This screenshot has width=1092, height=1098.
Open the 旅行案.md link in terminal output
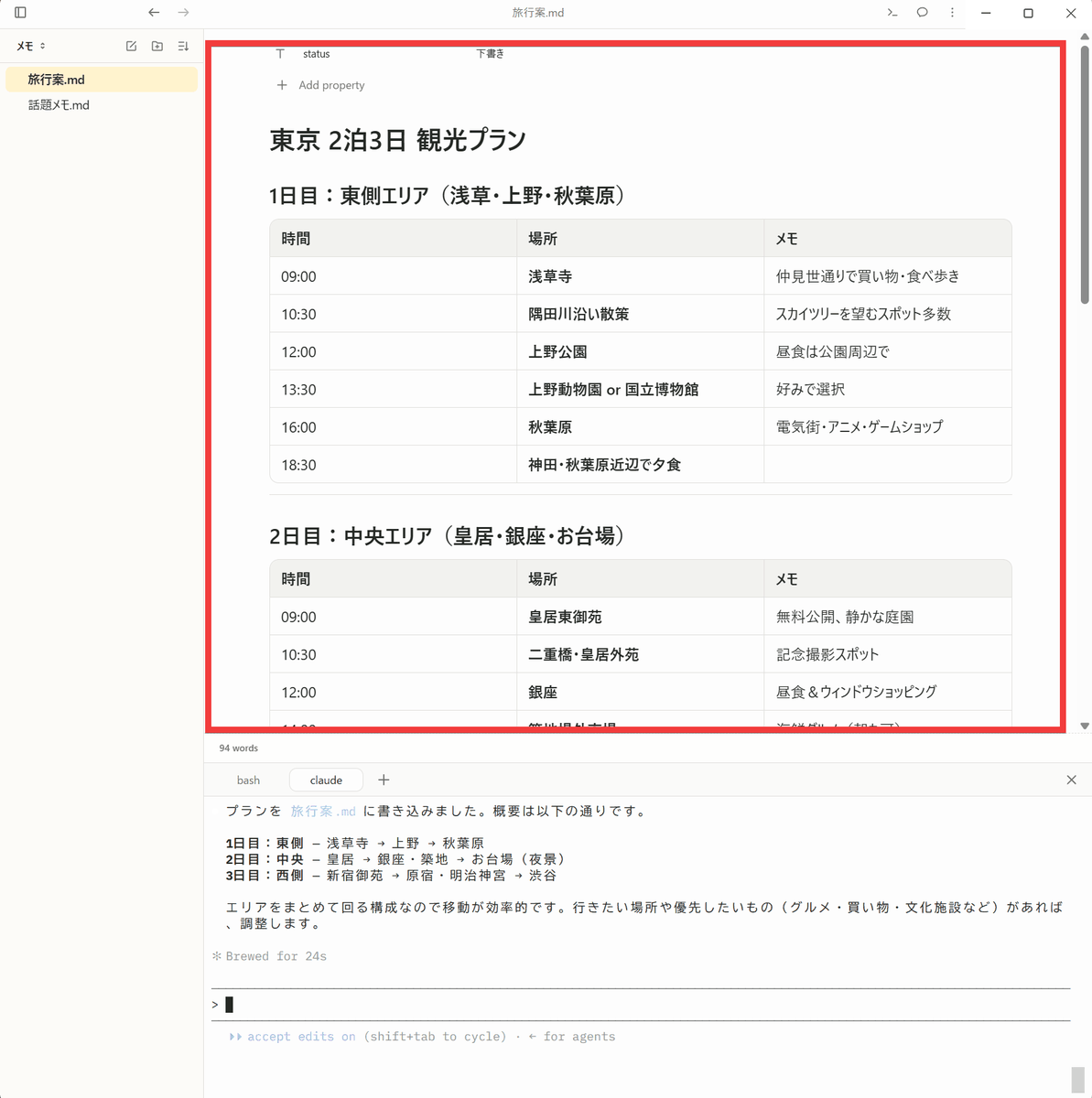click(x=323, y=811)
